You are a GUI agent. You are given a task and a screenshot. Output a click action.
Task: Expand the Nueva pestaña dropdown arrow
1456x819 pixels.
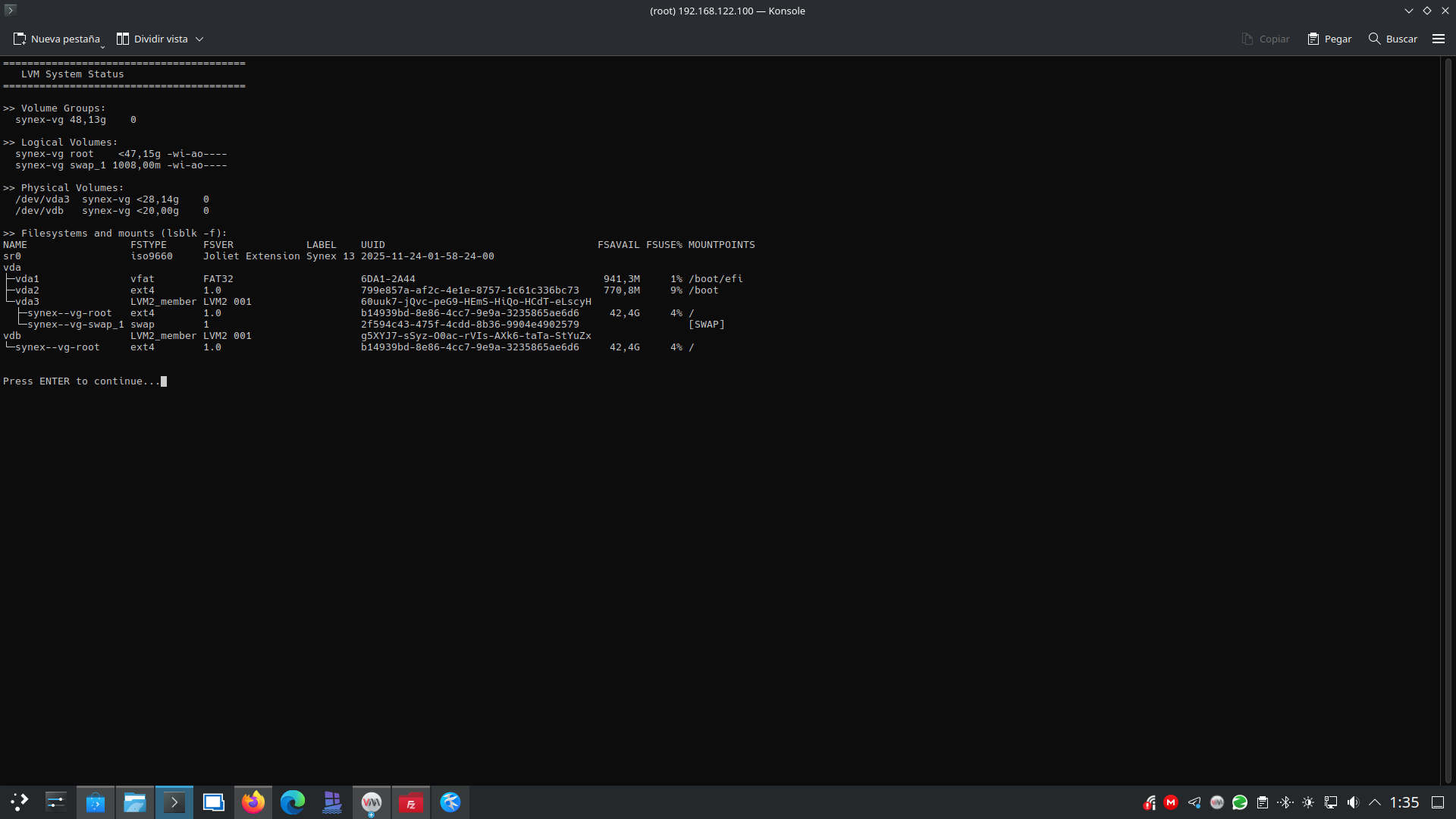click(103, 47)
